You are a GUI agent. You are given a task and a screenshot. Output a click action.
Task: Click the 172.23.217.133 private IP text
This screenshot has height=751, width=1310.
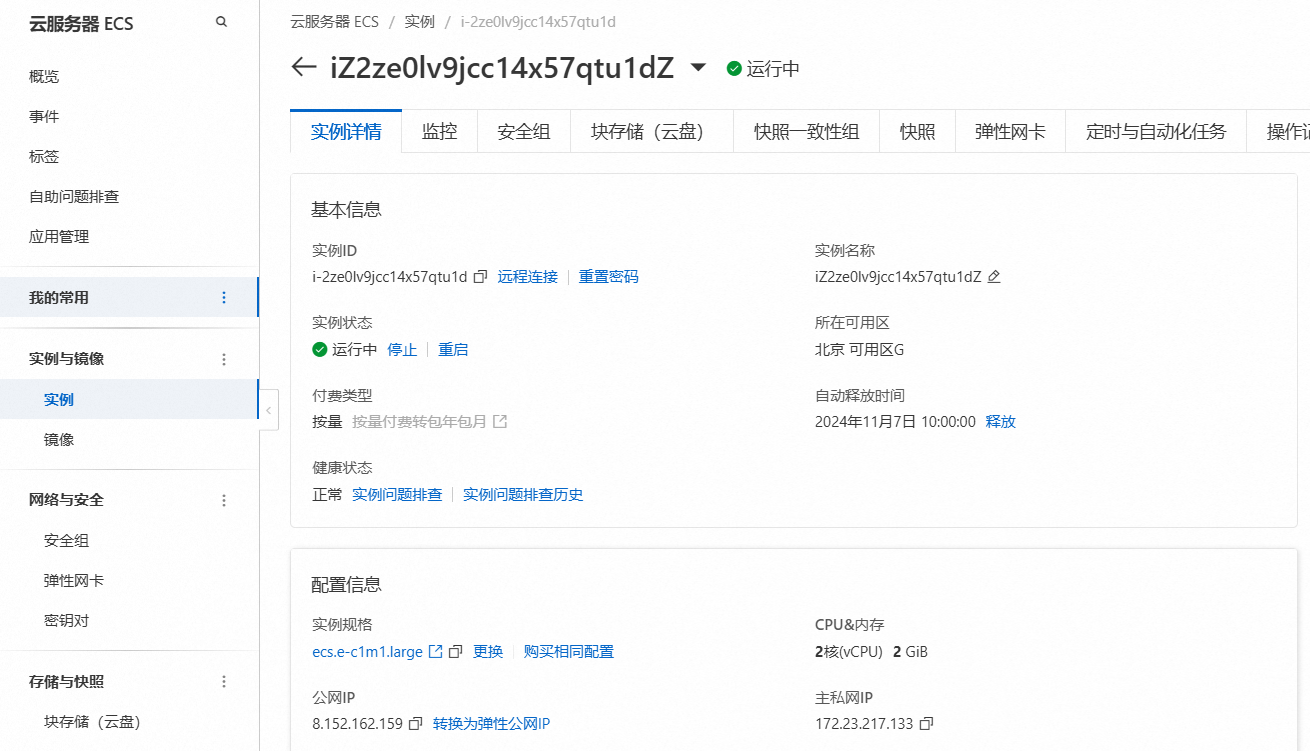864,724
